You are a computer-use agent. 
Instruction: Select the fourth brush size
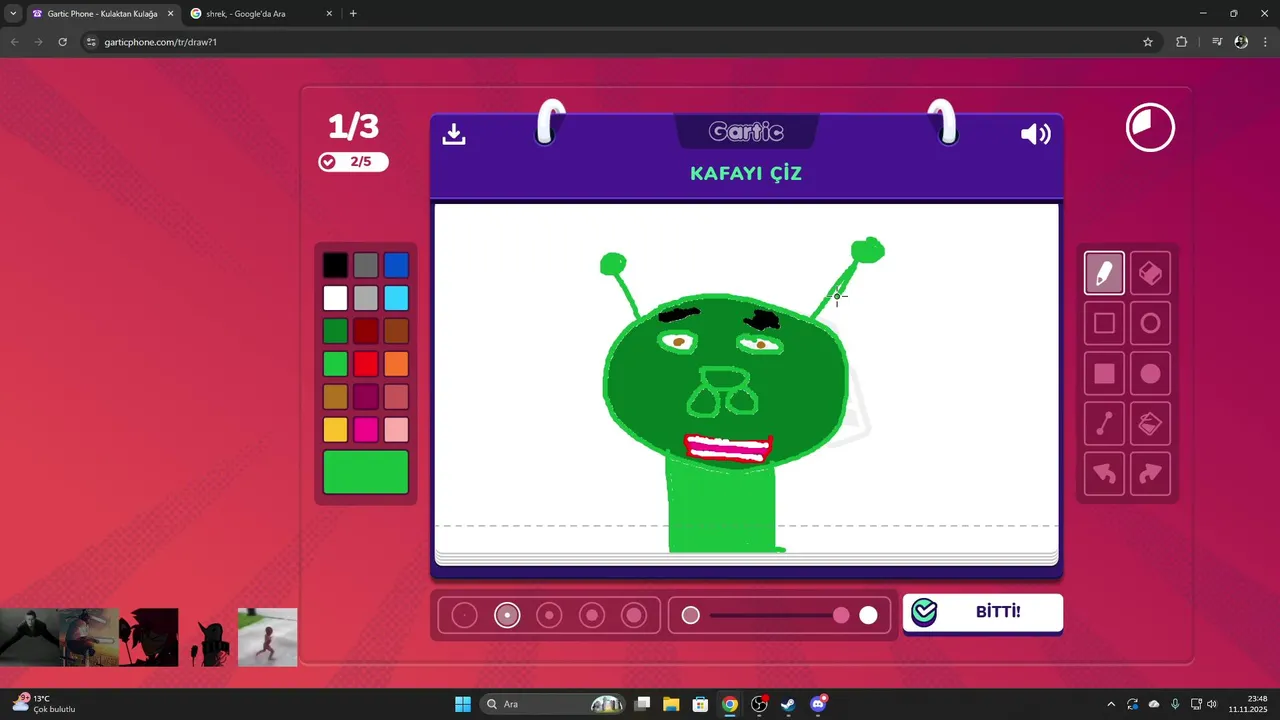(592, 615)
